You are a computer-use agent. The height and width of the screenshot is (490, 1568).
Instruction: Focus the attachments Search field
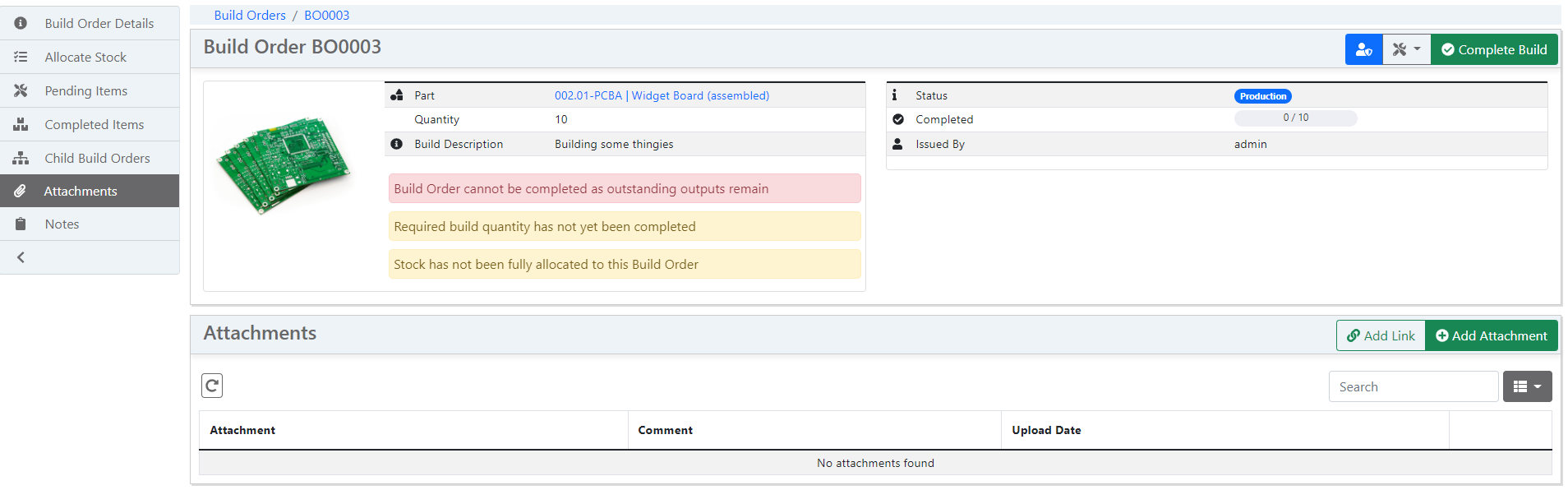click(x=1413, y=386)
